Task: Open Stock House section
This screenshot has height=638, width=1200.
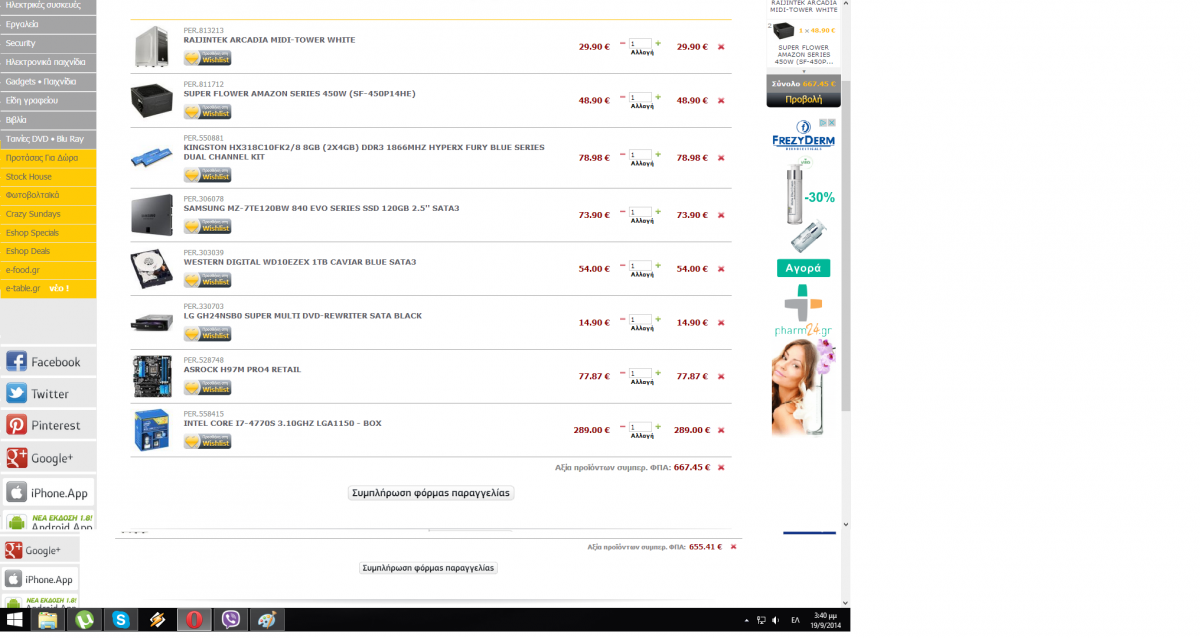Action: [48, 177]
